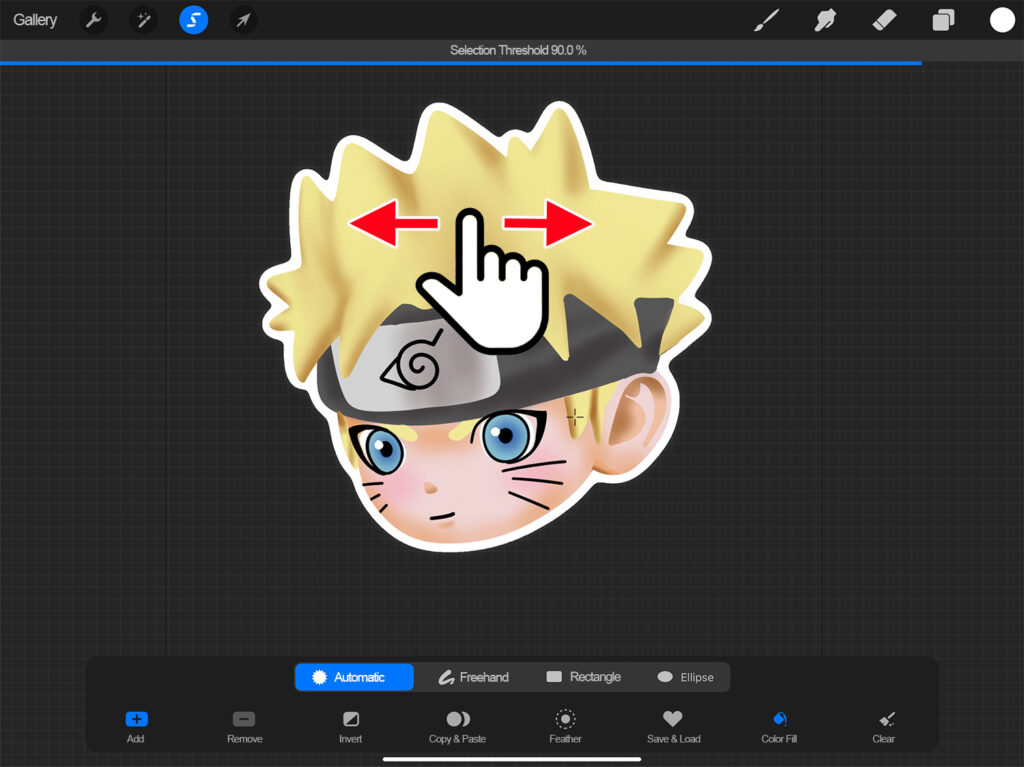Open the Actions wrench menu
Image resolution: width=1024 pixels, height=767 pixels.
click(x=94, y=20)
